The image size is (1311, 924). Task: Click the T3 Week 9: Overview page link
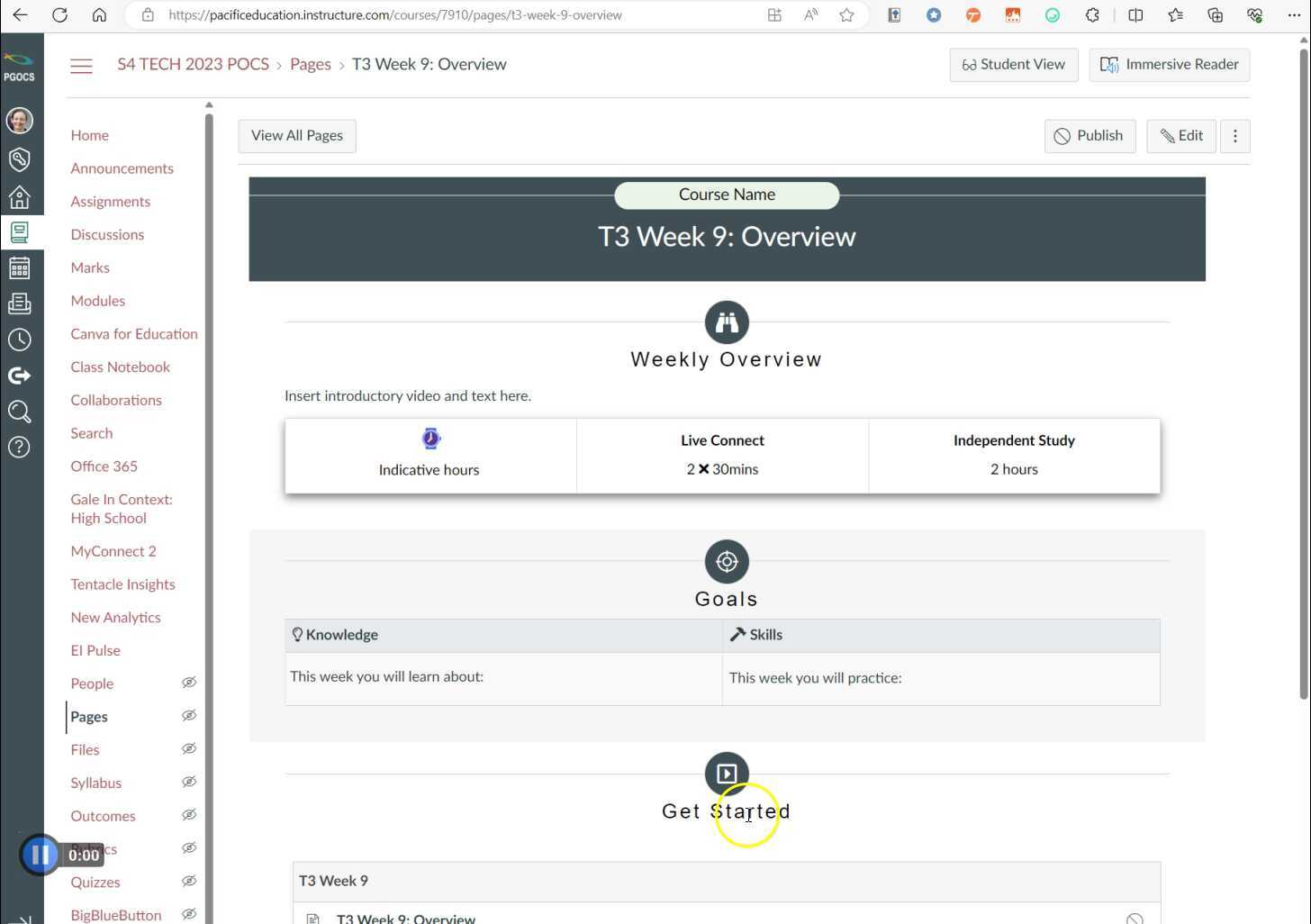pos(405,918)
